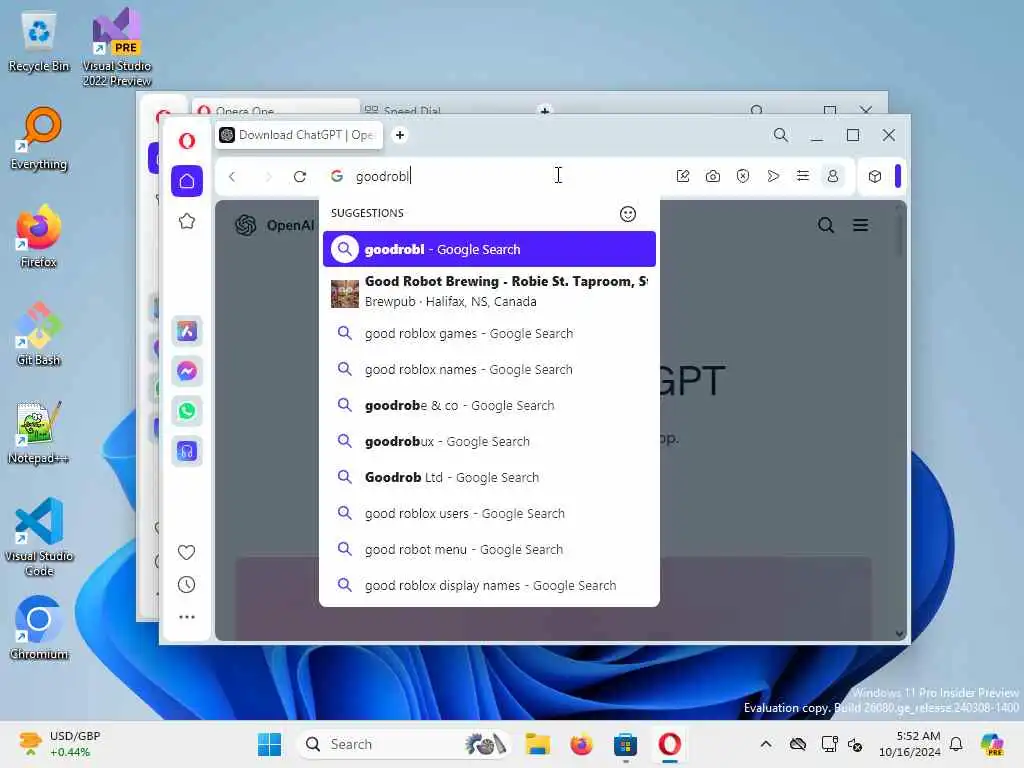Viewport: 1024px width, 768px height.
Task: Open Aria AI star icon in sidebar
Action: click(187, 221)
